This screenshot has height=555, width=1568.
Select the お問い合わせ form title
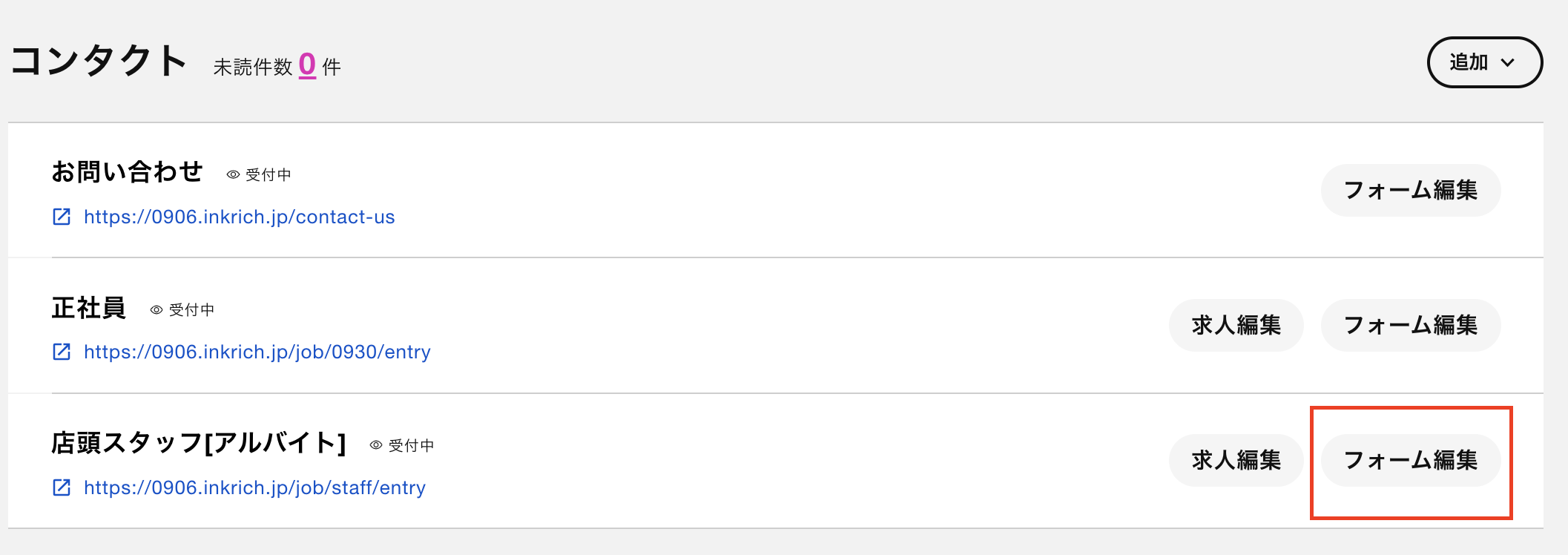(127, 171)
